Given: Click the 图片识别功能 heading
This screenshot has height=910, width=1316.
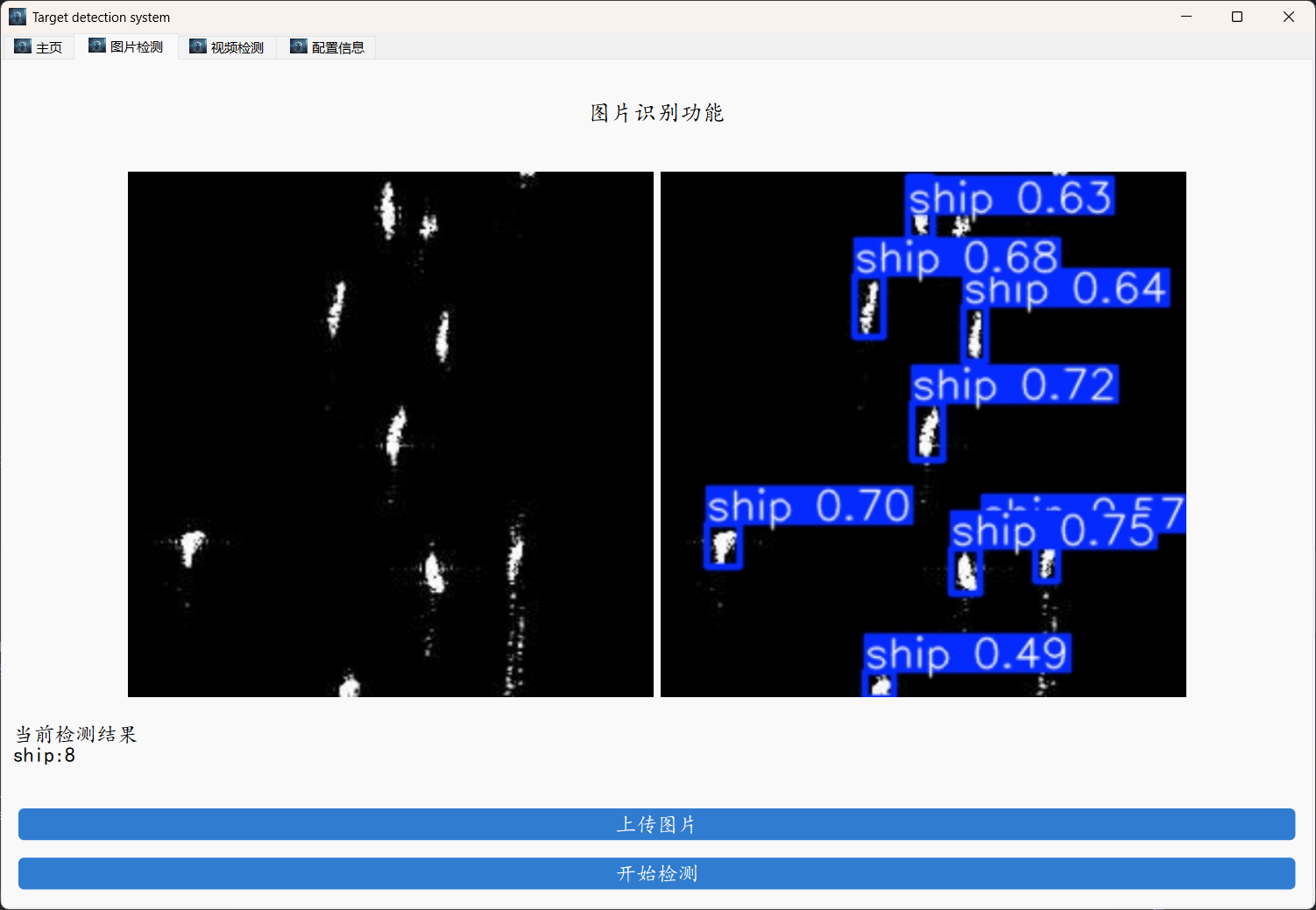Looking at the screenshot, I should point(658,112).
